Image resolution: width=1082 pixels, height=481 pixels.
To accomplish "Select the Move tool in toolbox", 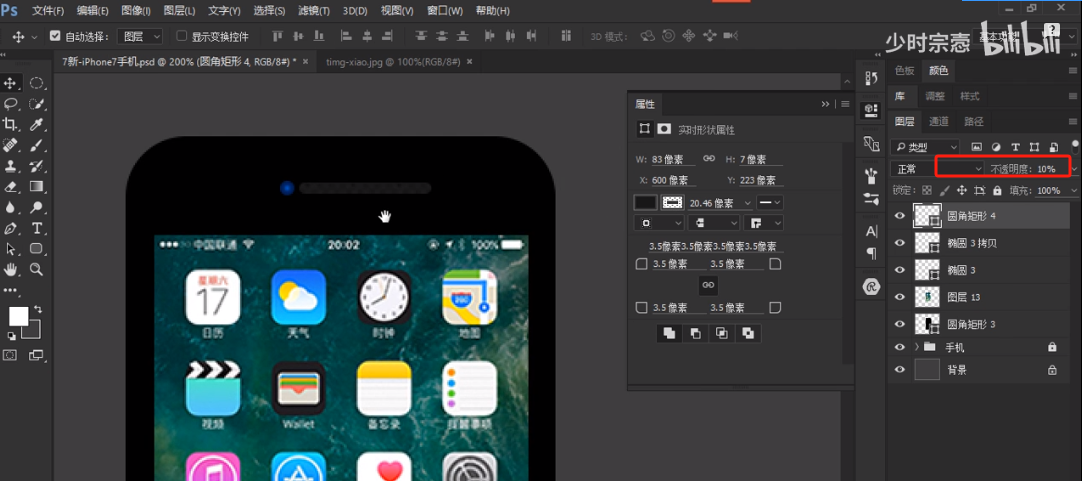I will tap(11, 84).
